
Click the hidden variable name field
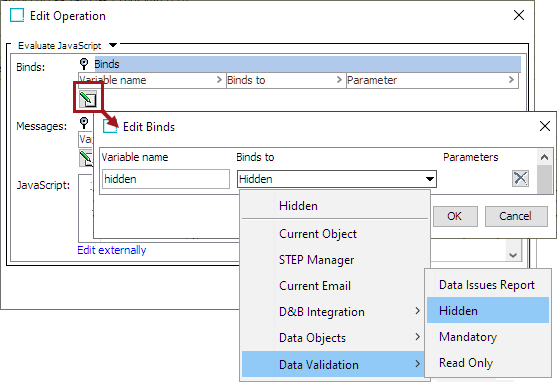(166, 179)
